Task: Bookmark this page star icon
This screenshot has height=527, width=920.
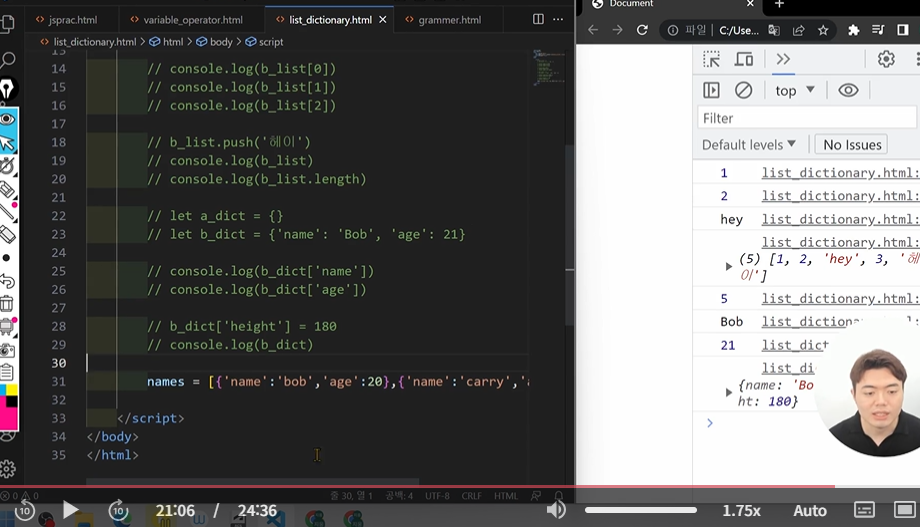Action: pos(823,30)
